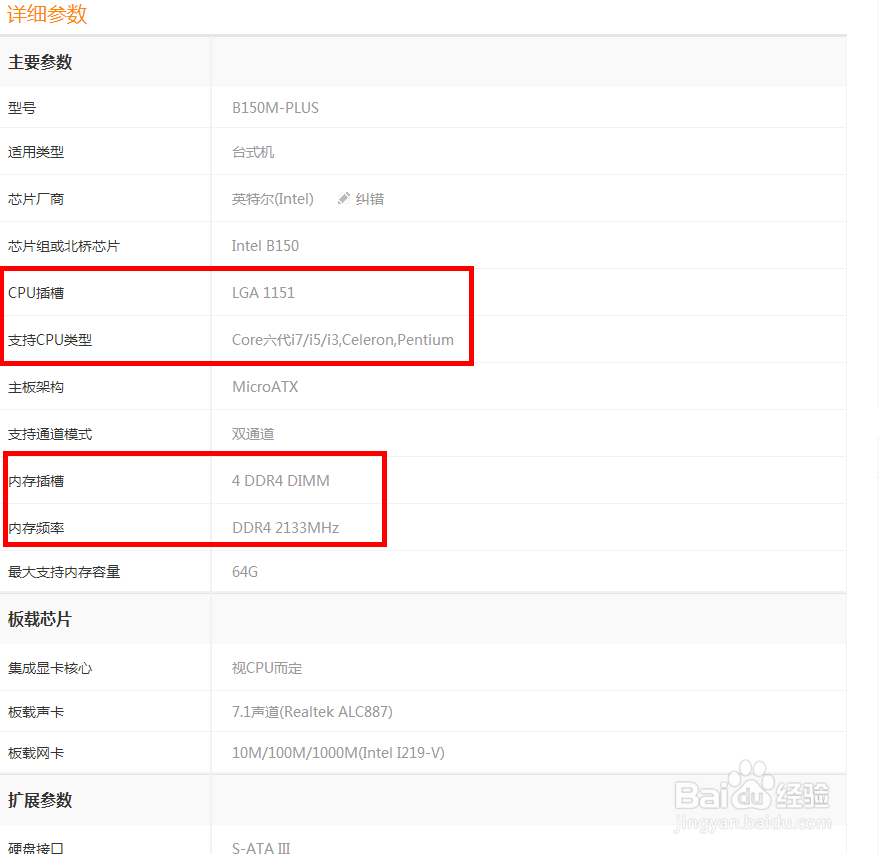
Task: Click the 板载芯片 section header
Action: pyautogui.click(x=40, y=620)
